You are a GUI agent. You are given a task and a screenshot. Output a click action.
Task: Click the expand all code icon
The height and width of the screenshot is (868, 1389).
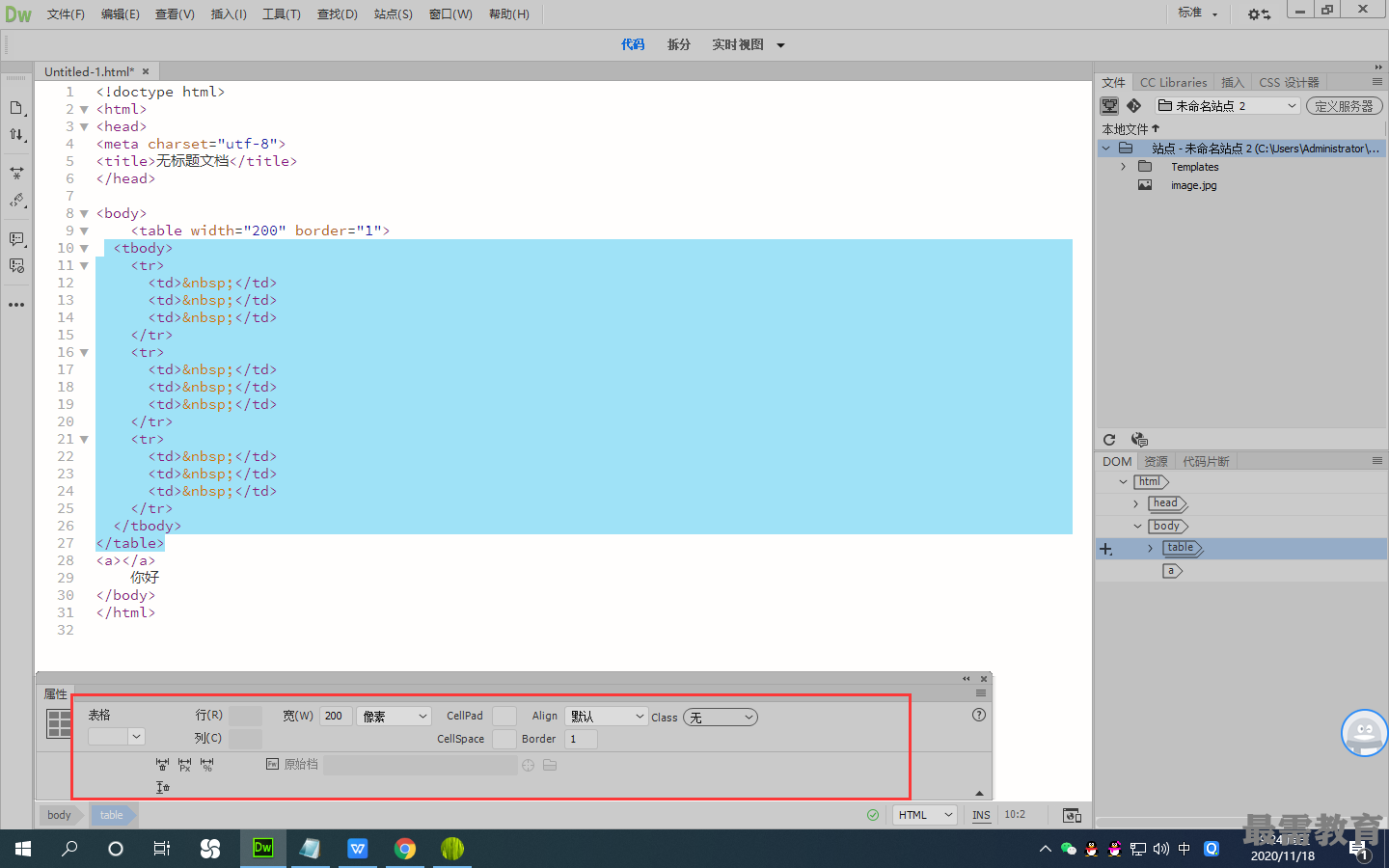[16, 174]
